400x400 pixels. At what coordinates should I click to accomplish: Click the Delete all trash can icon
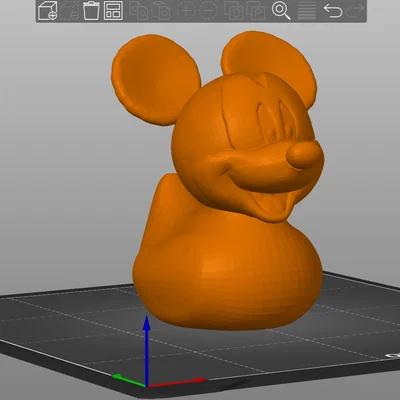coord(91,10)
